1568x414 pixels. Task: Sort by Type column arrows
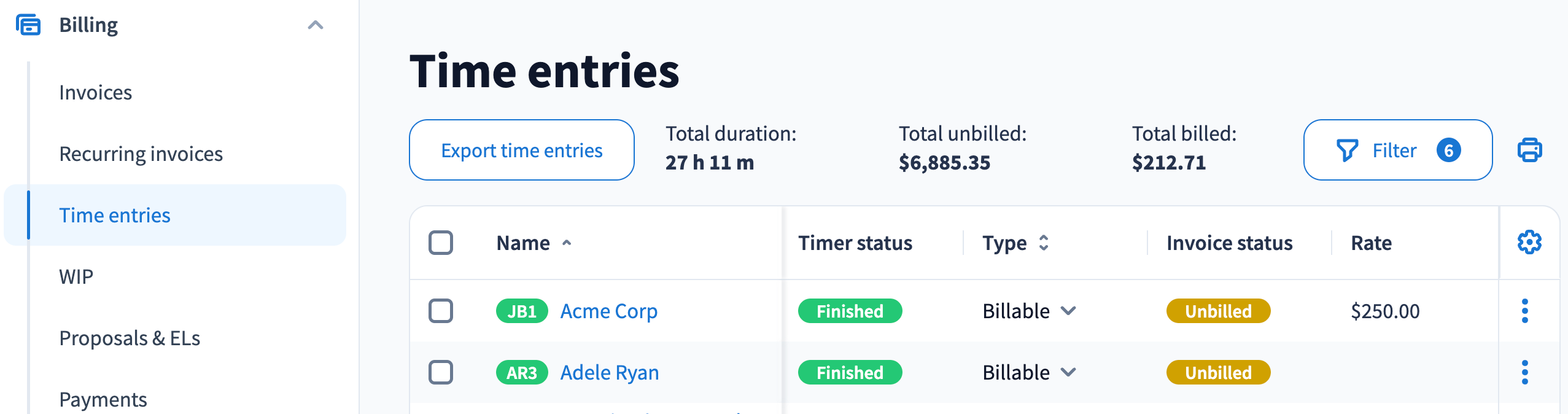[x=1044, y=243]
